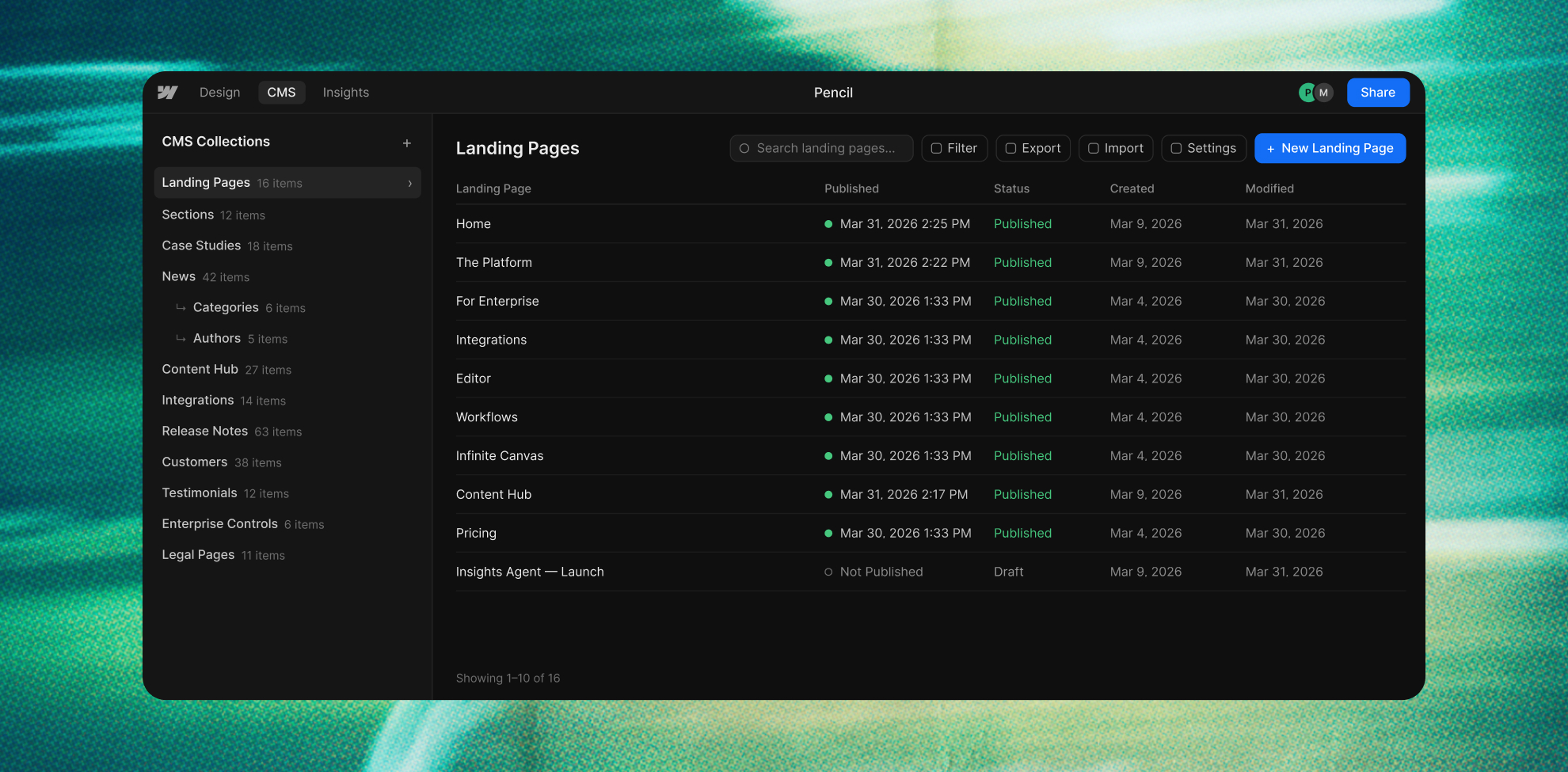Open the Home landing page row
This screenshot has height=772, width=1568.
[x=931, y=224]
